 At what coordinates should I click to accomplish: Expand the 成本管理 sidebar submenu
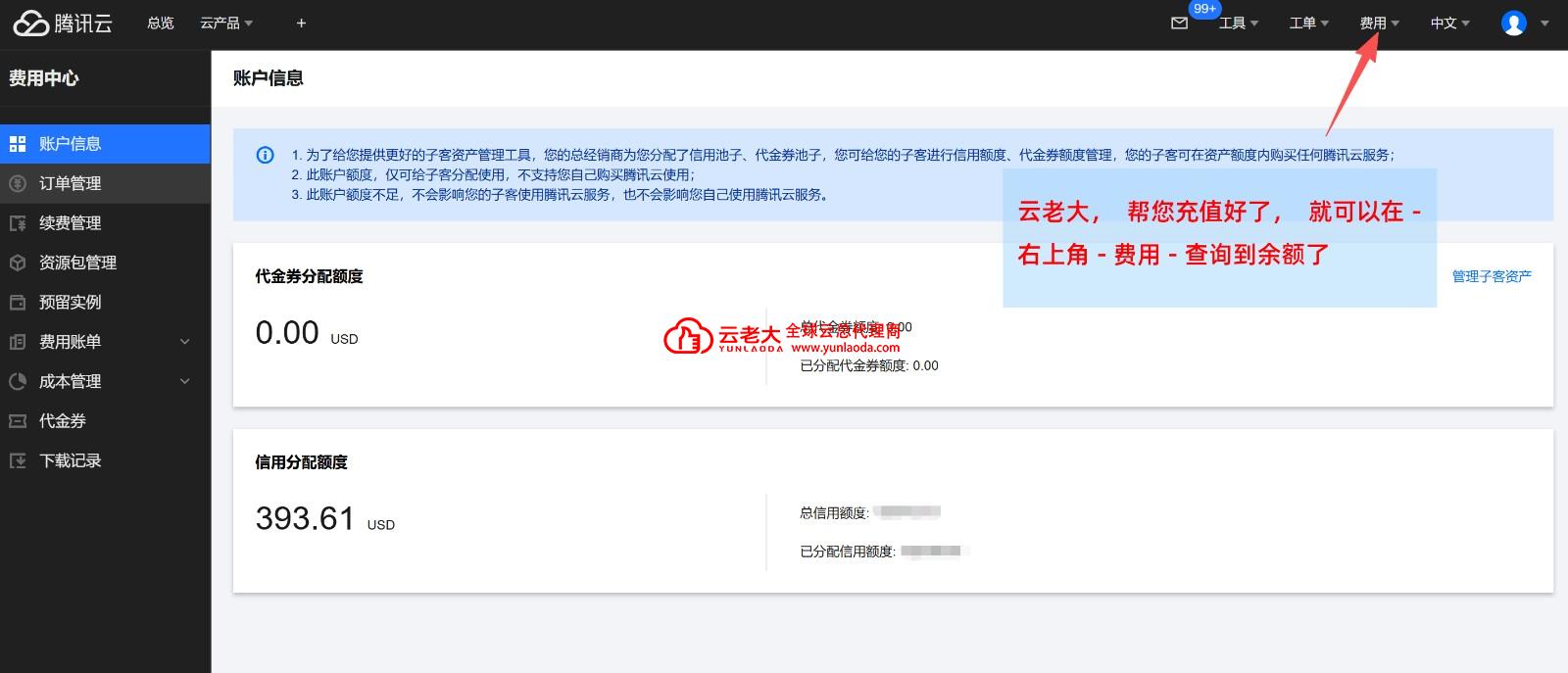(184, 381)
